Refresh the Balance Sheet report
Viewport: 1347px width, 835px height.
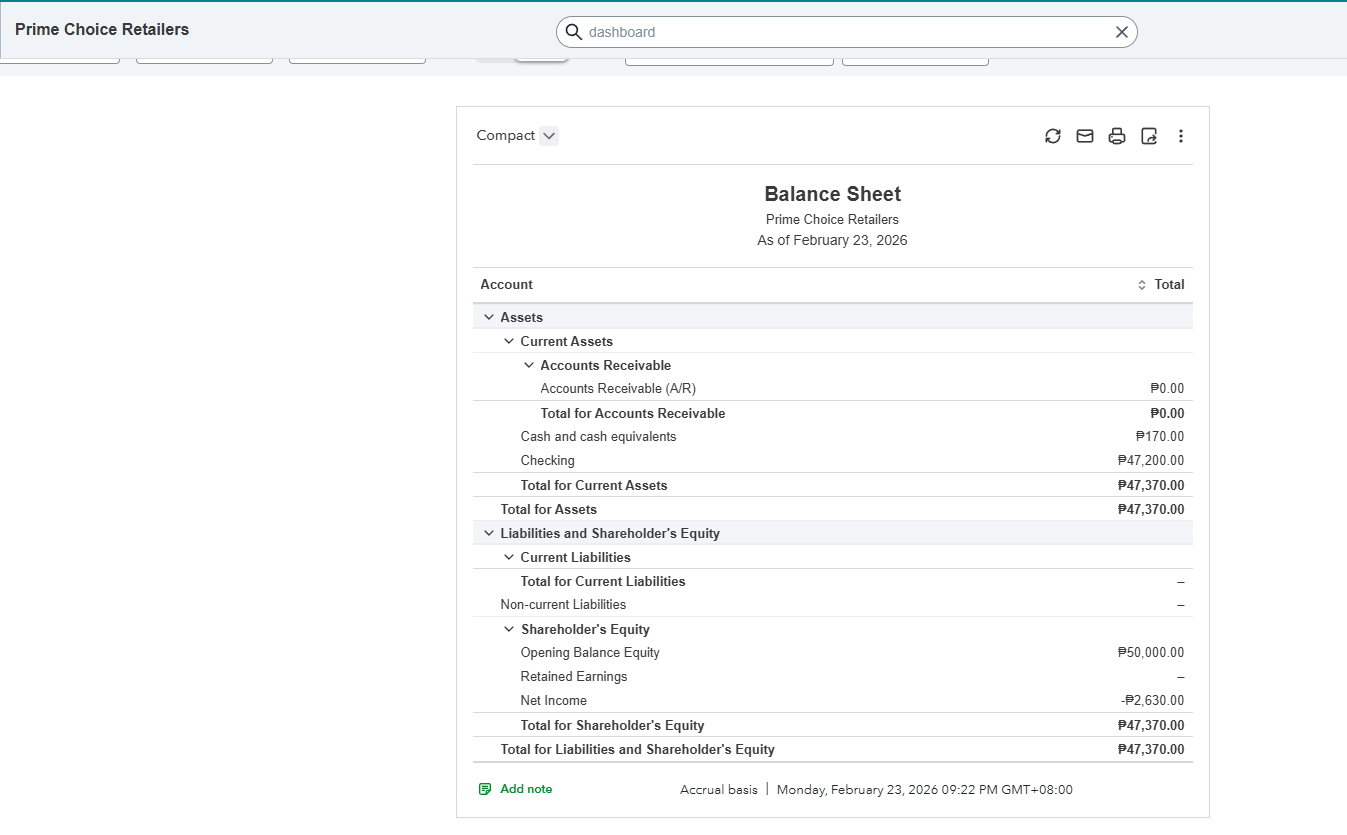click(1052, 136)
